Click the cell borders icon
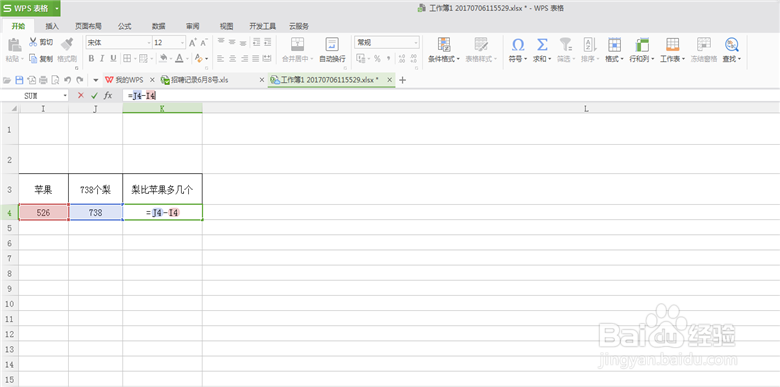Viewport: 780px width, 387px height. [127, 59]
